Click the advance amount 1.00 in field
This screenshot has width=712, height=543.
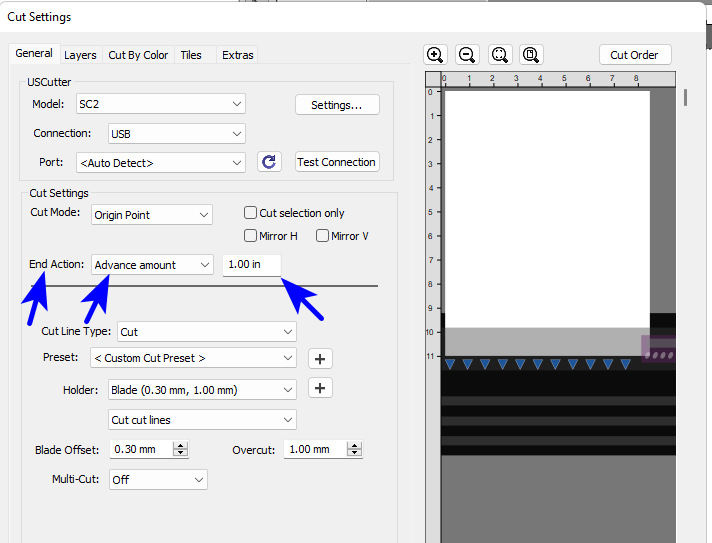pos(252,265)
